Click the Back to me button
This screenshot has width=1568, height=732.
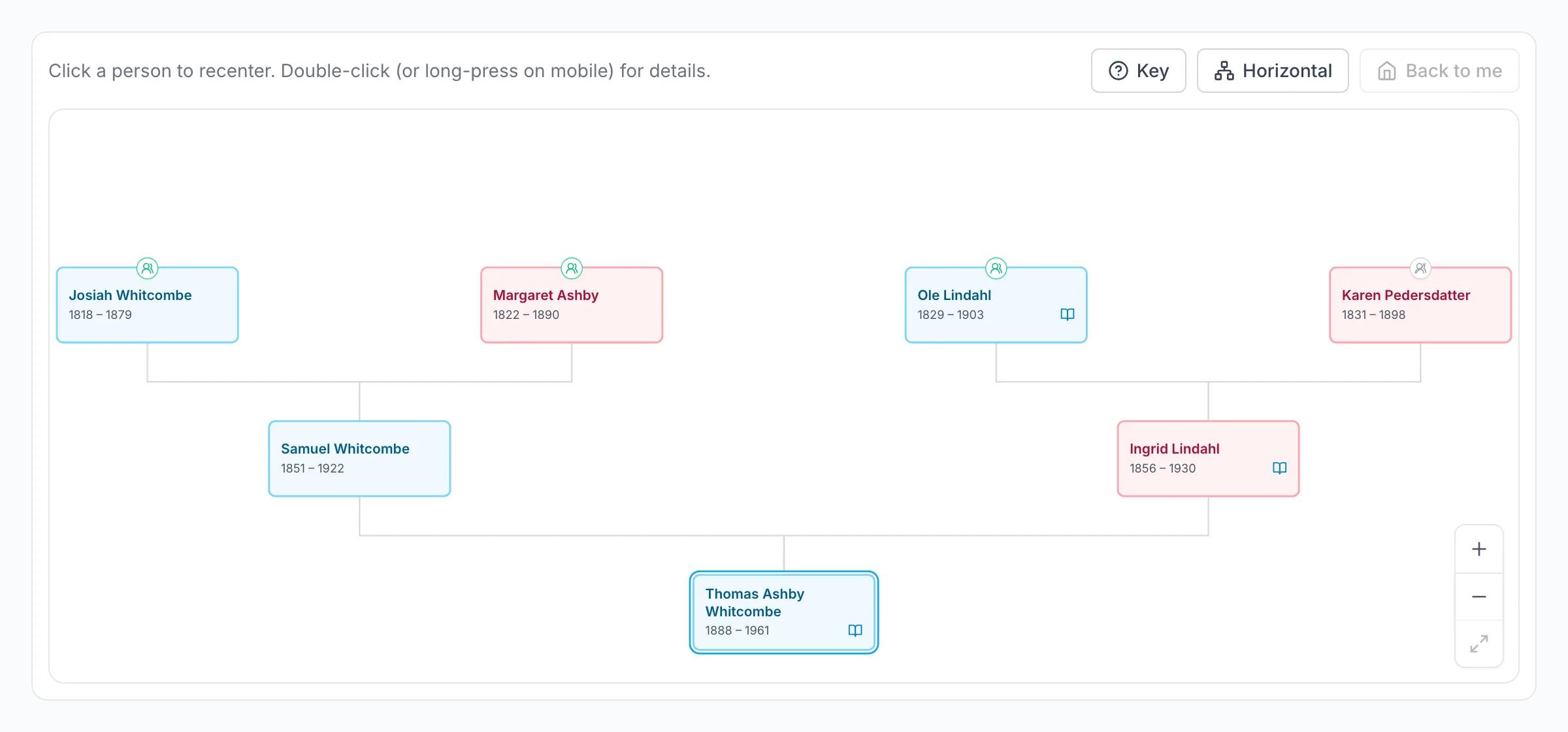coord(1439,71)
